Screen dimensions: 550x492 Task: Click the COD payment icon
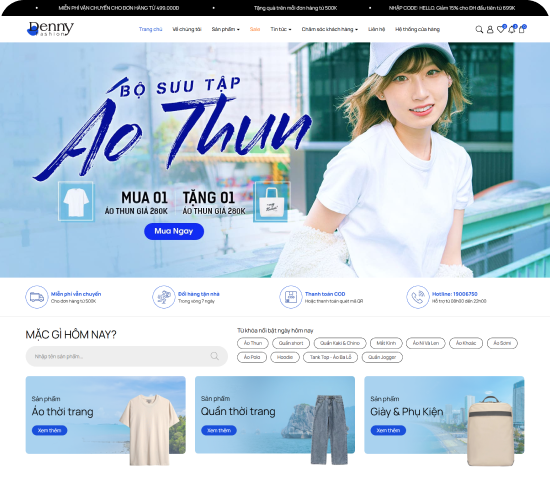(290, 297)
